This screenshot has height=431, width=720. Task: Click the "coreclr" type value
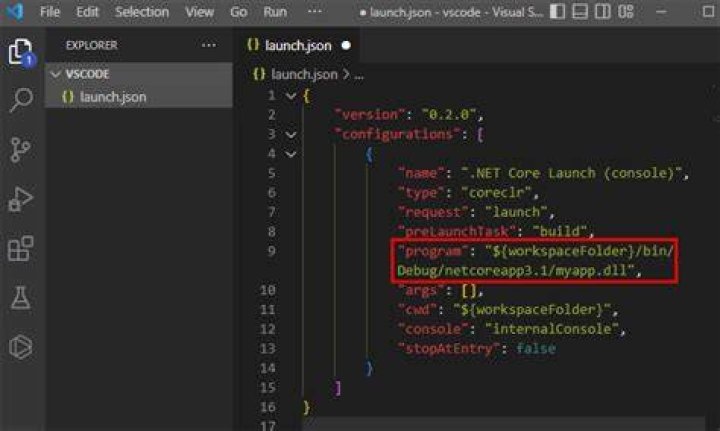click(x=496, y=193)
